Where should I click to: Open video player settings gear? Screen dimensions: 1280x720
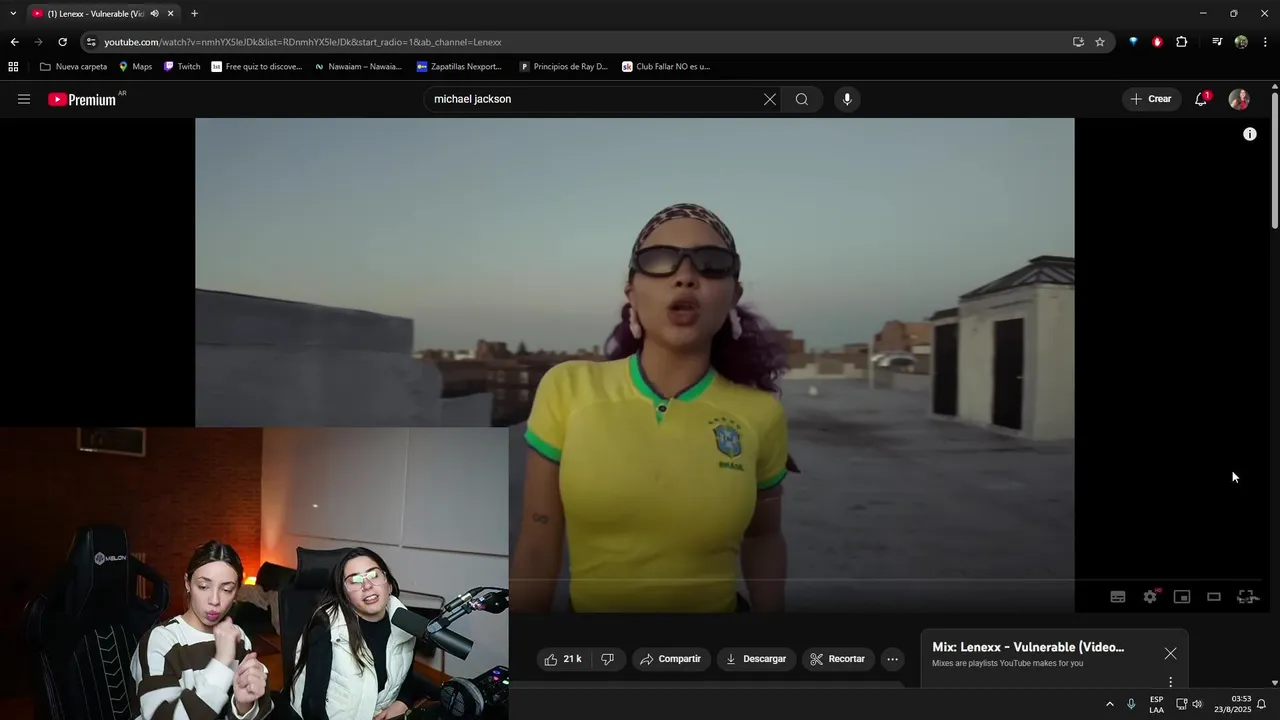point(1150,597)
